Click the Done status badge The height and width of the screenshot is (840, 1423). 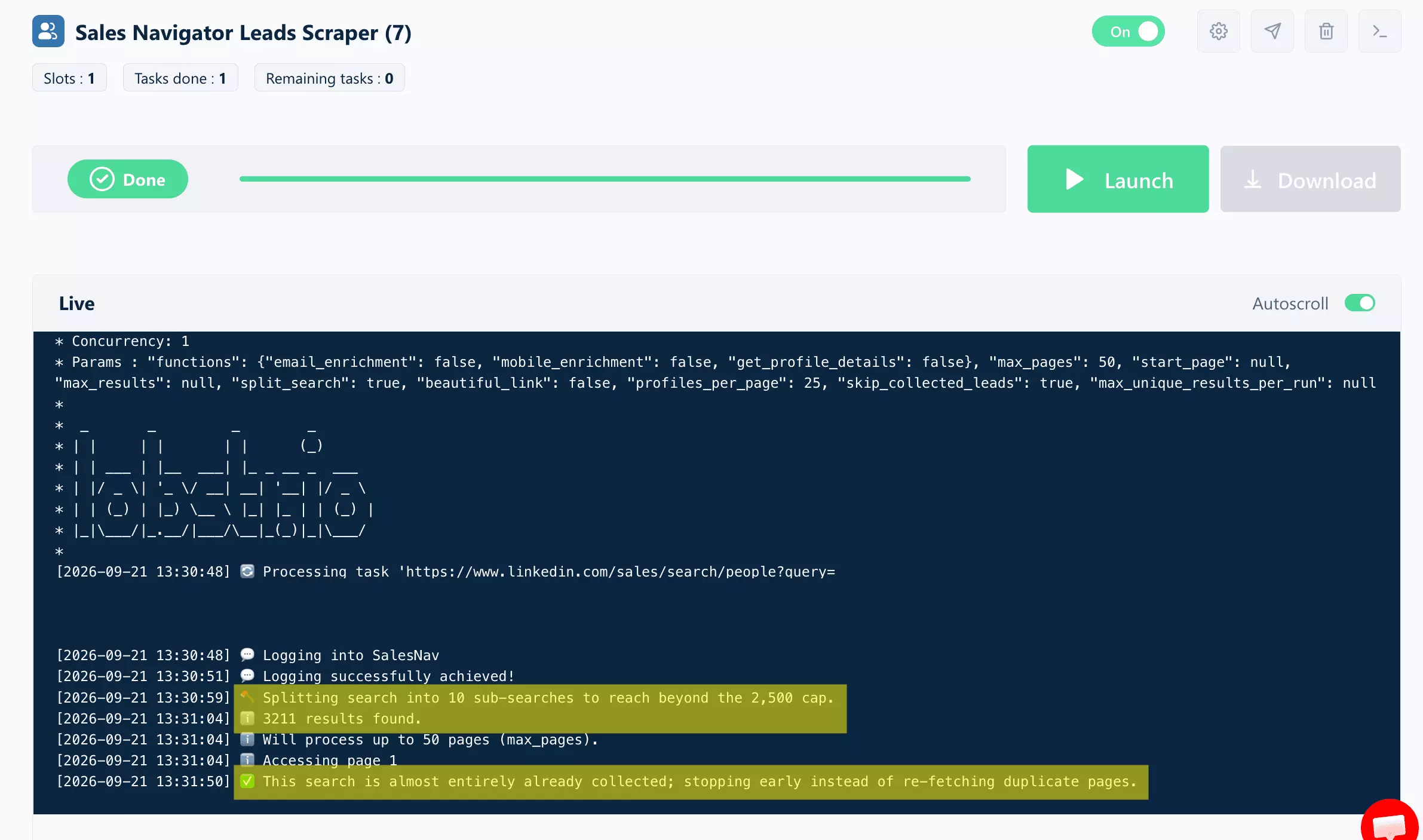128,179
